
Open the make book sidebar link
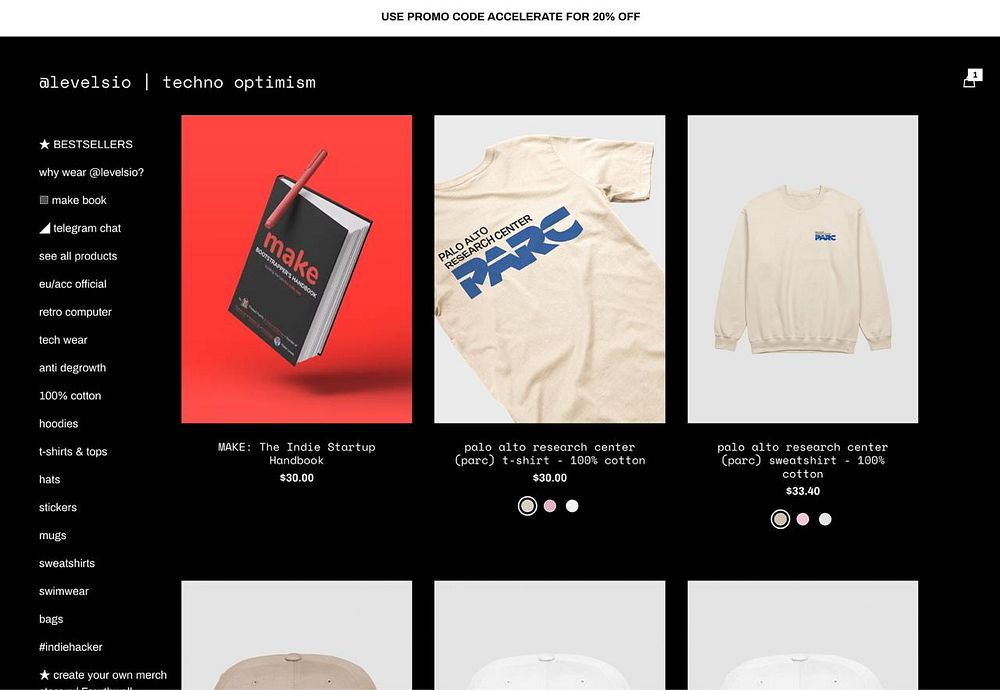pyautogui.click(x=73, y=200)
